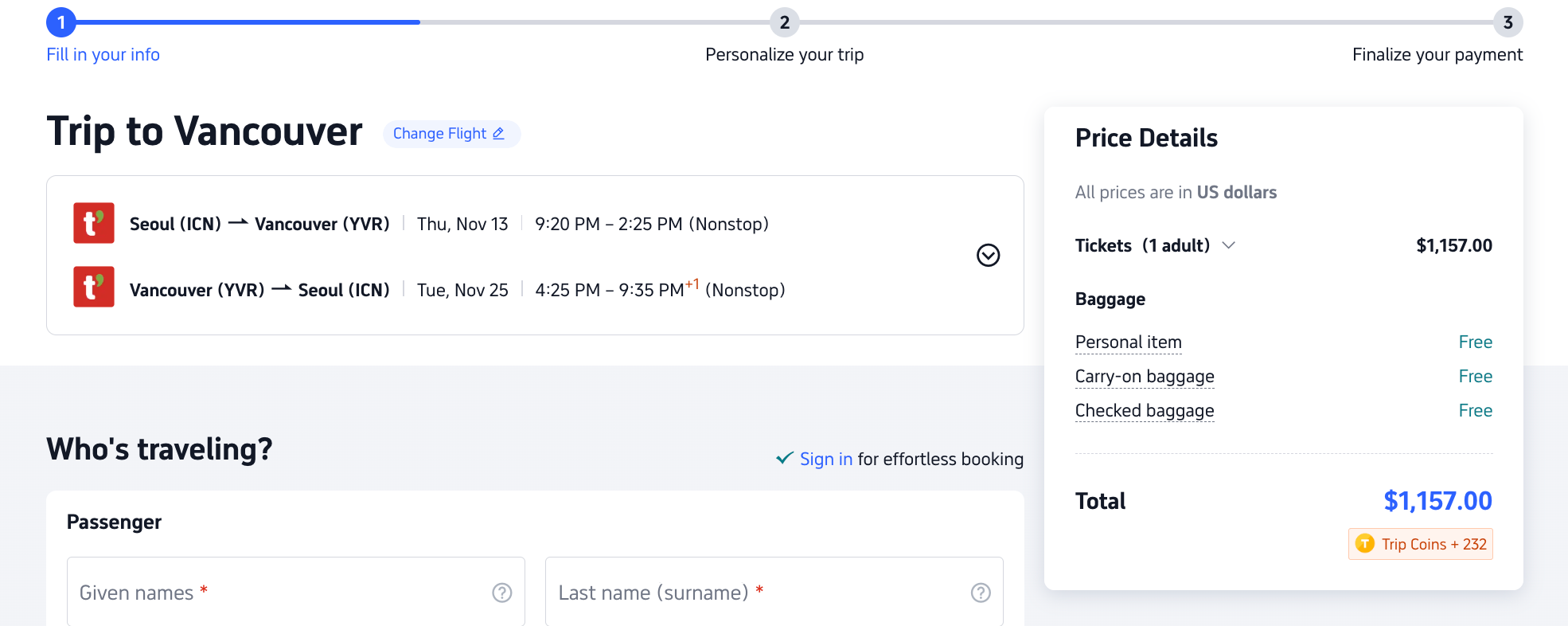Expand the flight details circular chevron
1568x626 pixels.
(x=988, y=255)
